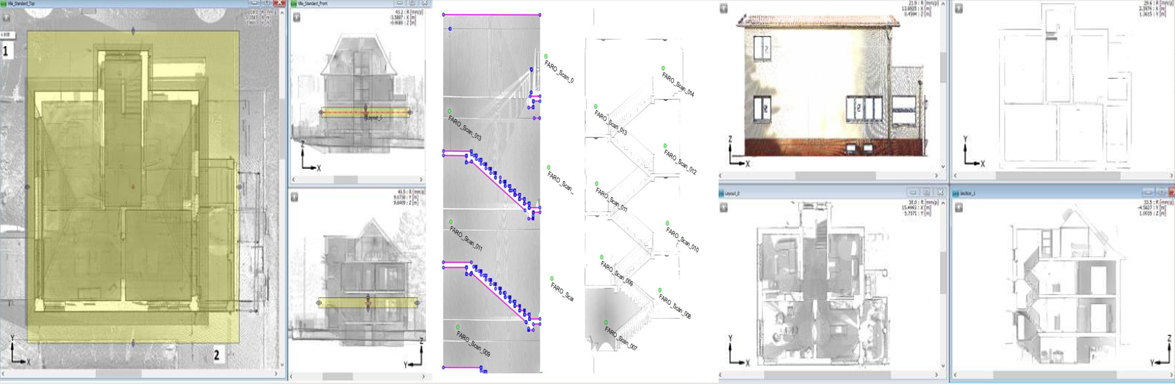Click the FARO_Scan_007 marker at the stair base
The width and height of the screenshot is (1175, 384).
coord(605,322)
